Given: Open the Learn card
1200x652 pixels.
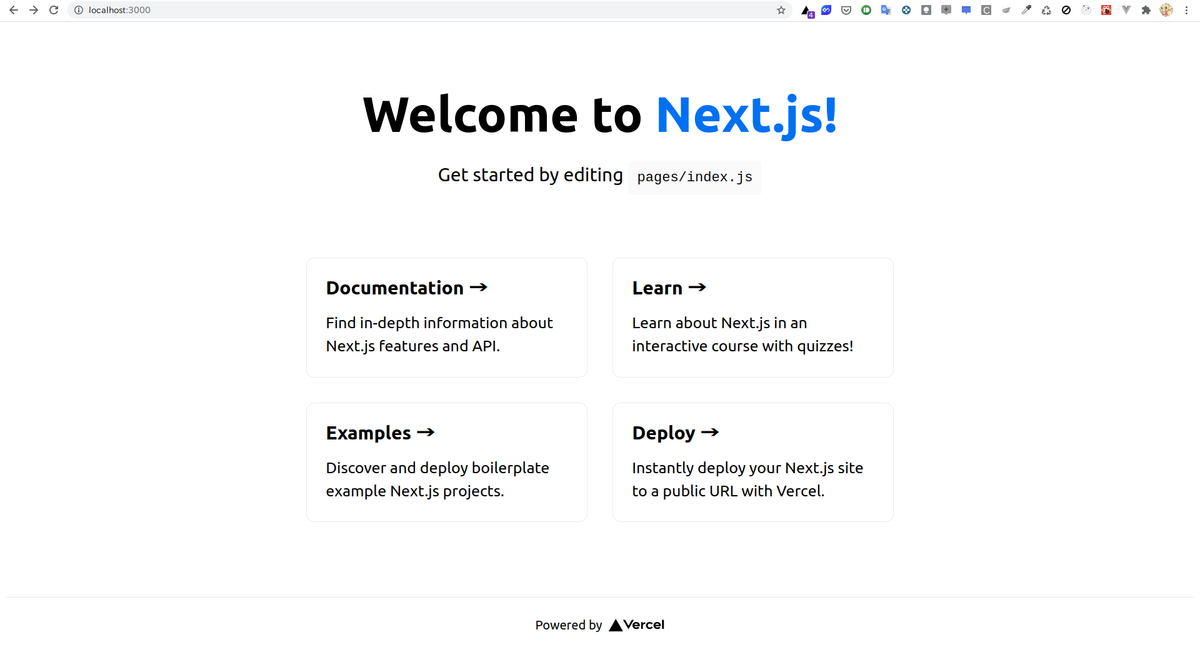Looking at the screenshot, I should coord(753,318).
